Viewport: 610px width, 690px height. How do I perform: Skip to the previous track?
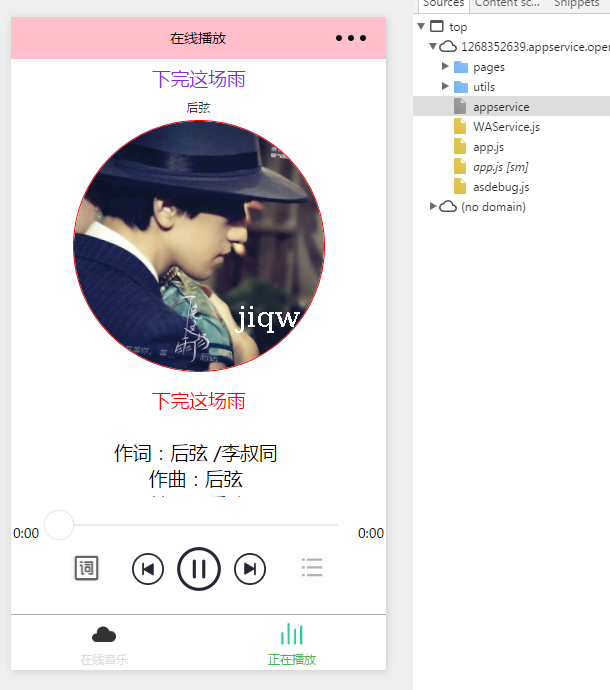pyautogui.click(x=148, y=569)
